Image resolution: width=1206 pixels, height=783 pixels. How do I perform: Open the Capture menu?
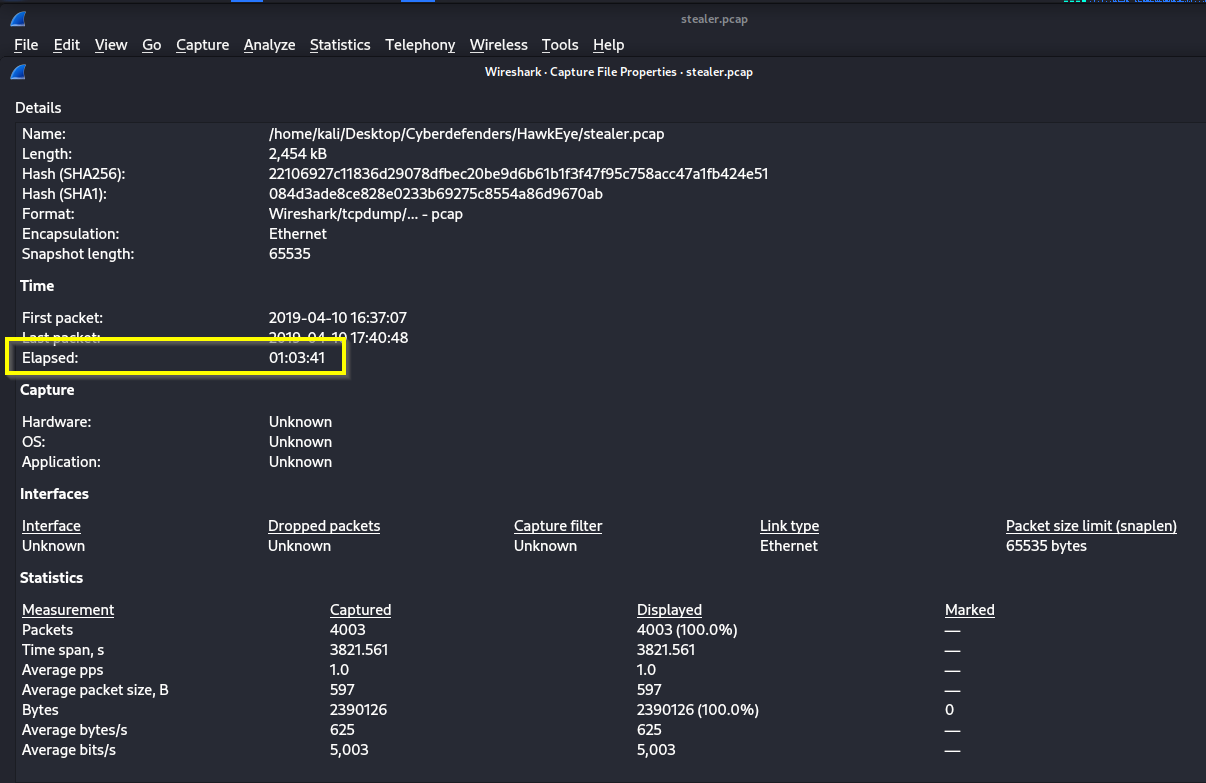point(202,45)
